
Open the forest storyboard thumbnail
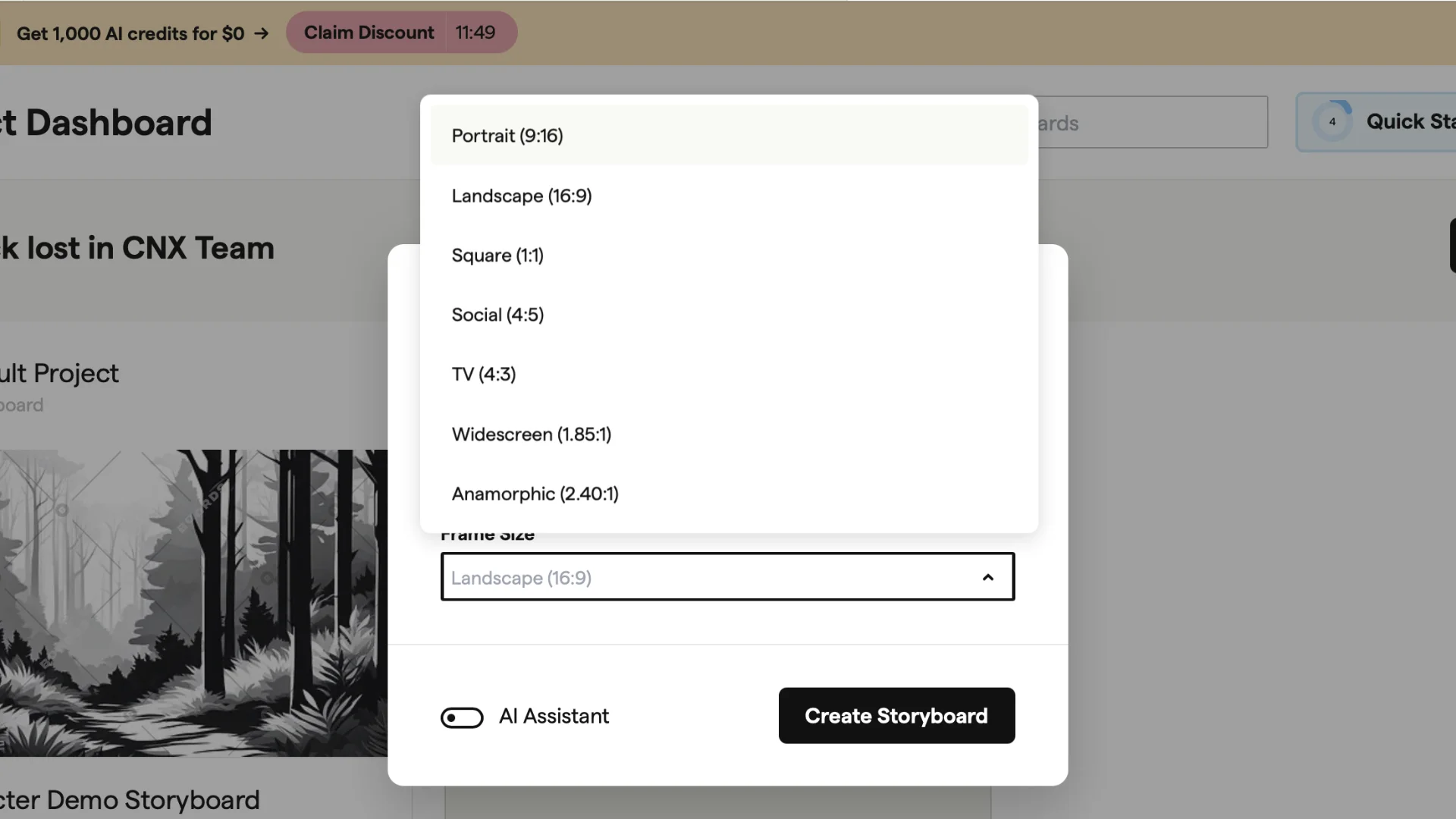[x=193, y=603]
